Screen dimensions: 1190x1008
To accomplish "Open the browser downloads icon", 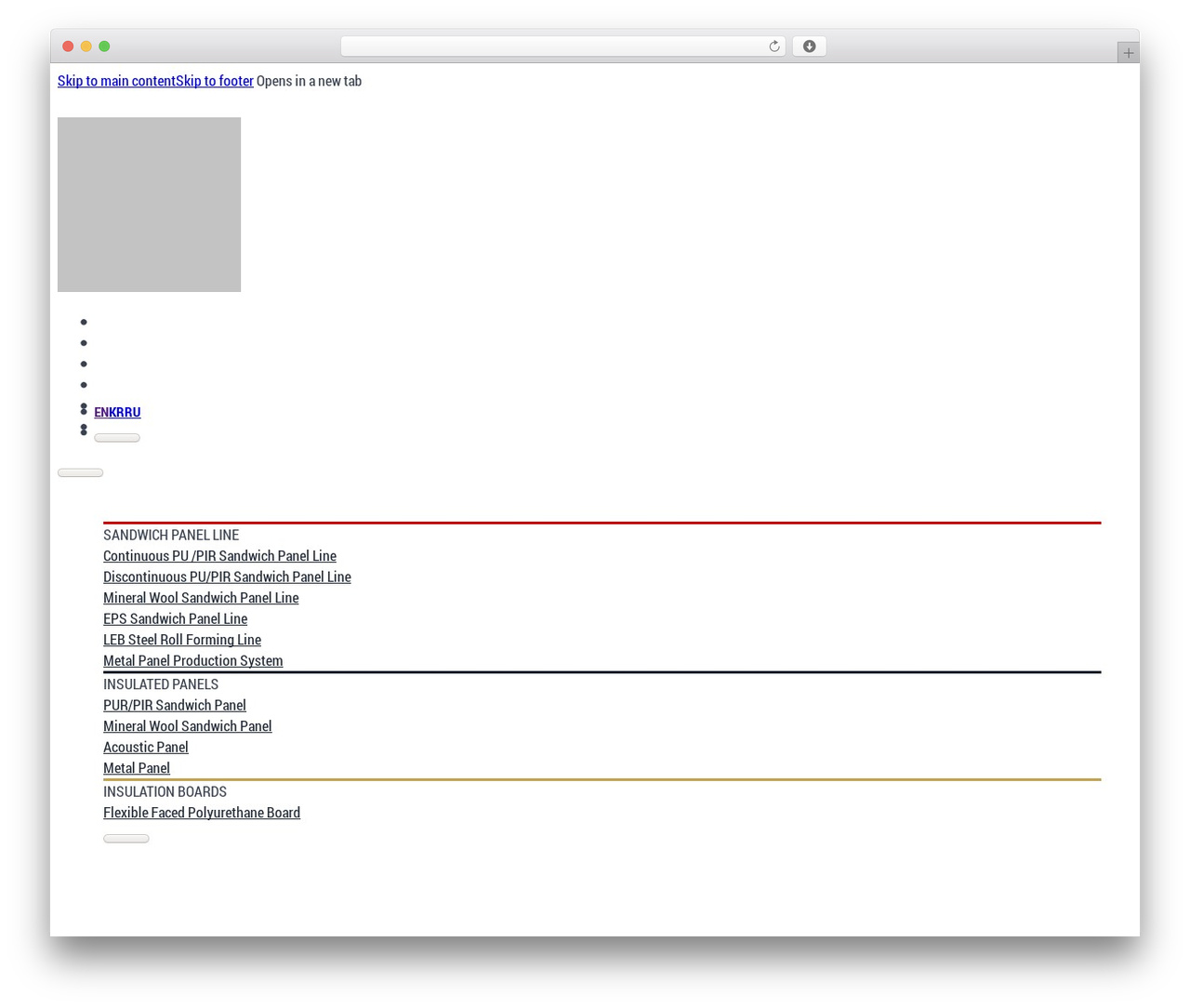I will [x=809, y=46].
